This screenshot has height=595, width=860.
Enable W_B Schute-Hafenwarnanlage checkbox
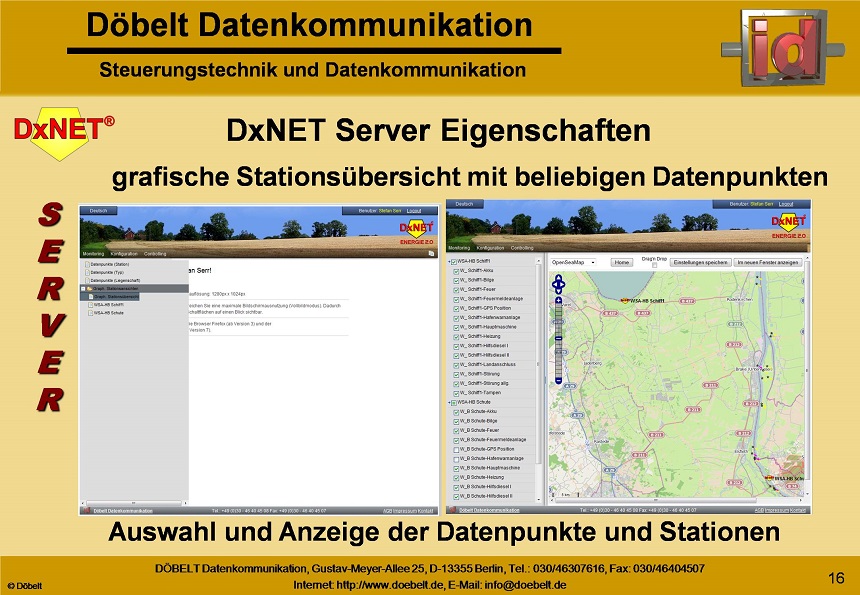[x=456, y=458]
